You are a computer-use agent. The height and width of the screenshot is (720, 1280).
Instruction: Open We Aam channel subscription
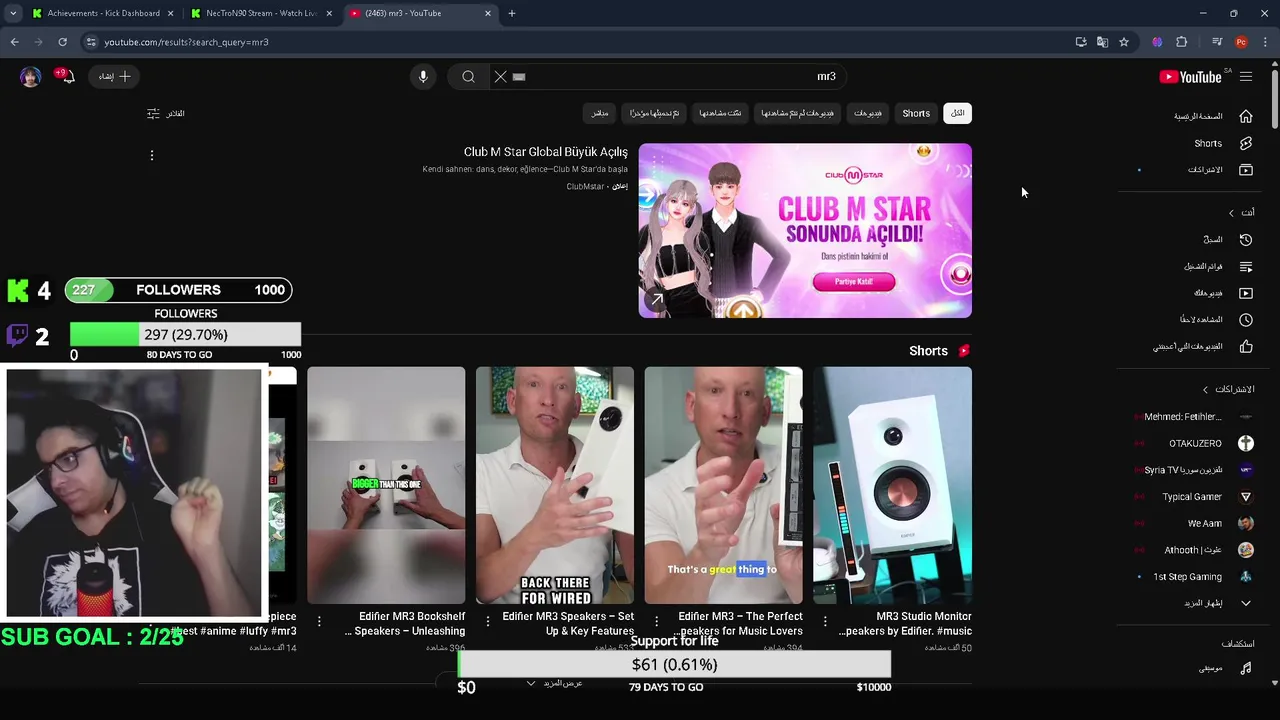1195,524
